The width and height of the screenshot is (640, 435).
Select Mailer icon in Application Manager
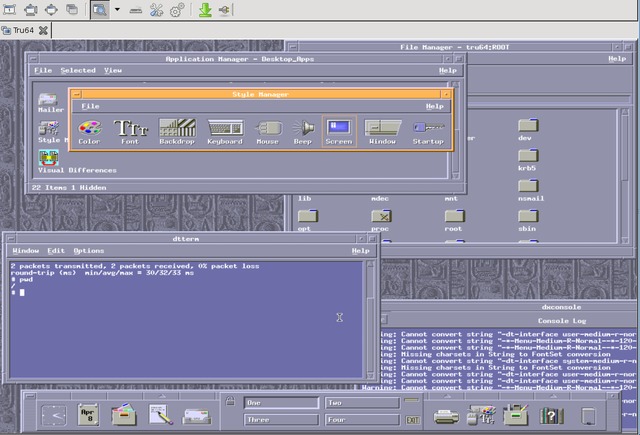click(50, 102)
